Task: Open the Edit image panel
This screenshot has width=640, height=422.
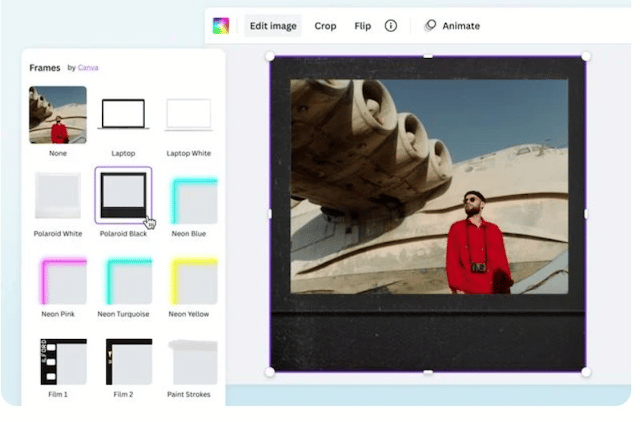Action: coord(273,26)
